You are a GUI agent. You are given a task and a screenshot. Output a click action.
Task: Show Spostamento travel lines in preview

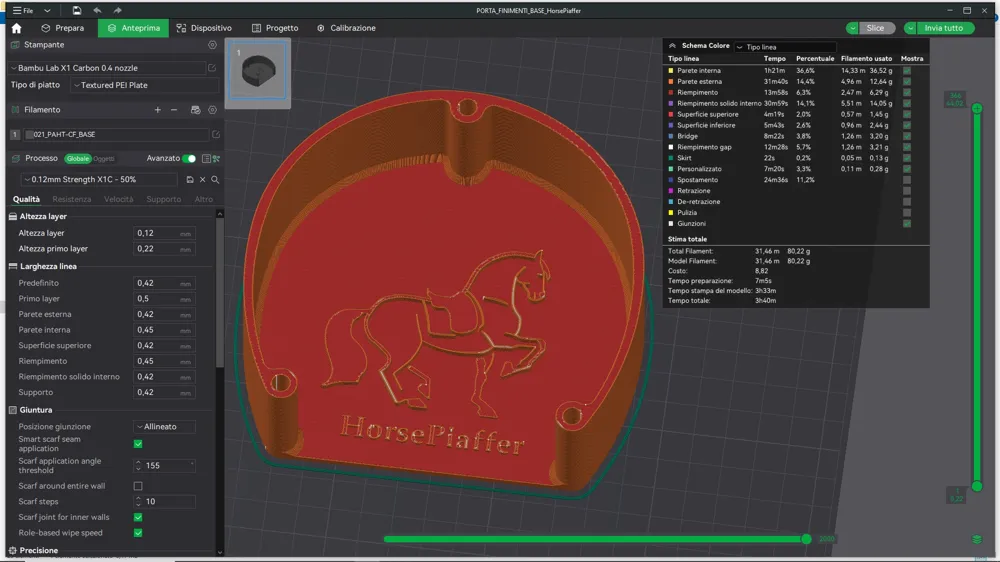tap(907, 180)
